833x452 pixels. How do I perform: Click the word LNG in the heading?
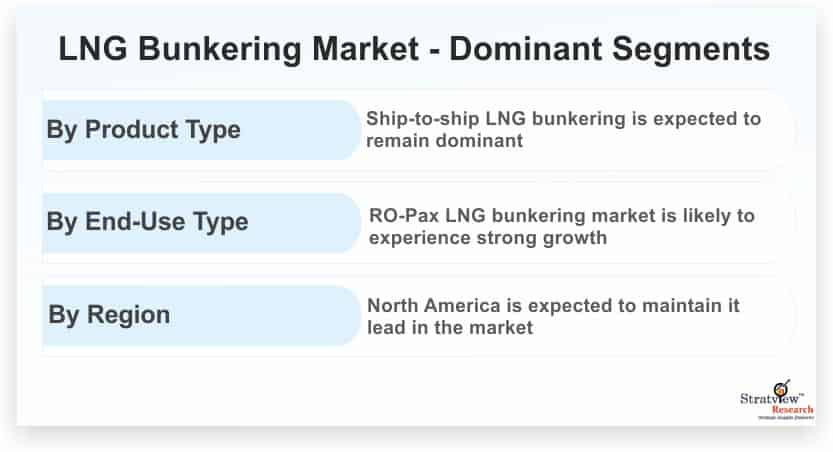[x=93, y=49]
